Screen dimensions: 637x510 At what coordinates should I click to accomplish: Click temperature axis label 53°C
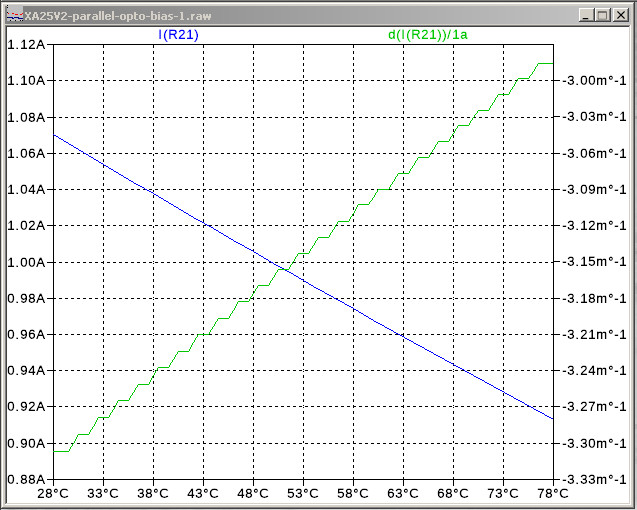[303, 494]
